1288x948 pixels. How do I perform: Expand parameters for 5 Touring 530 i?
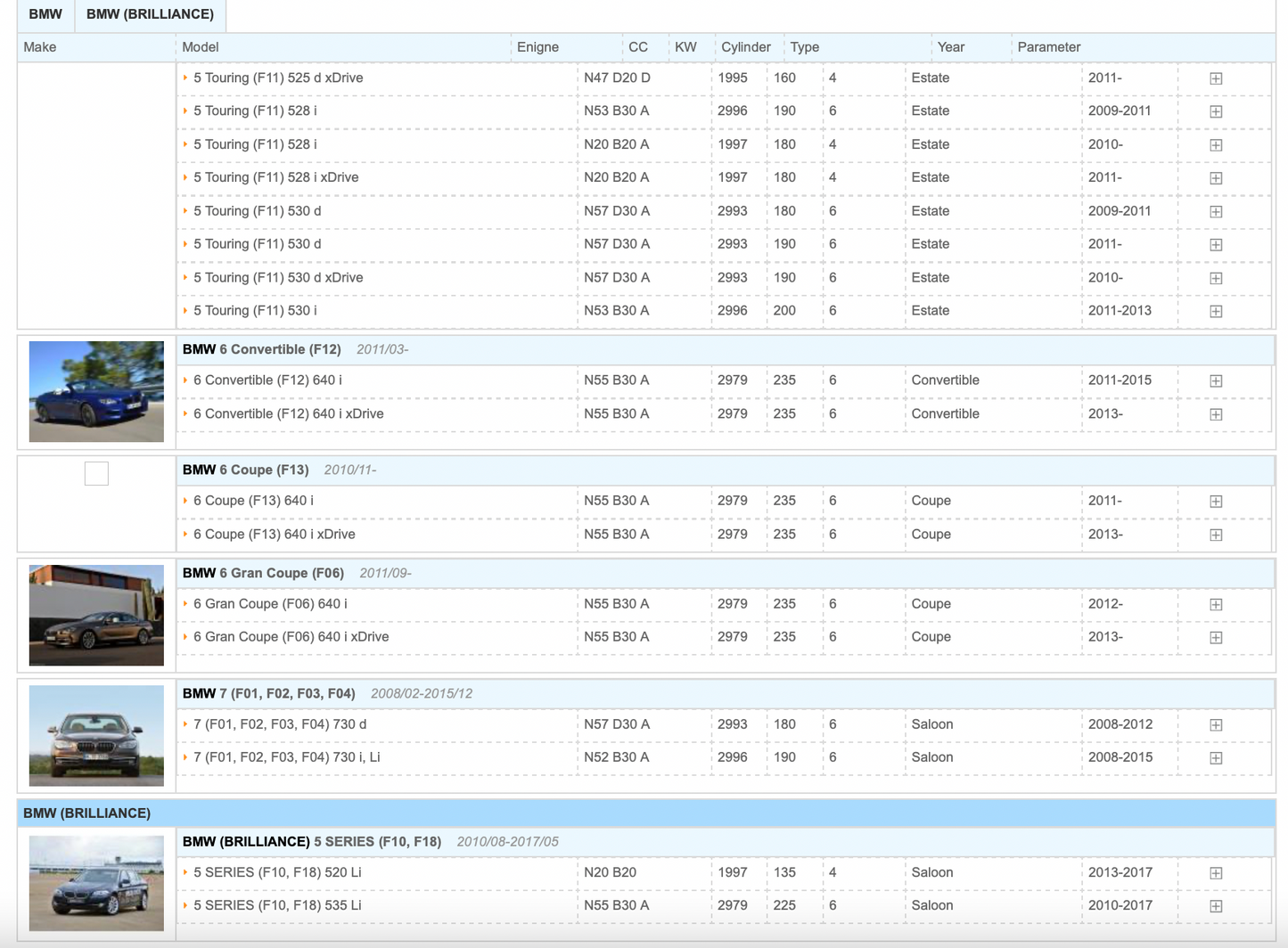[1216, 311]
